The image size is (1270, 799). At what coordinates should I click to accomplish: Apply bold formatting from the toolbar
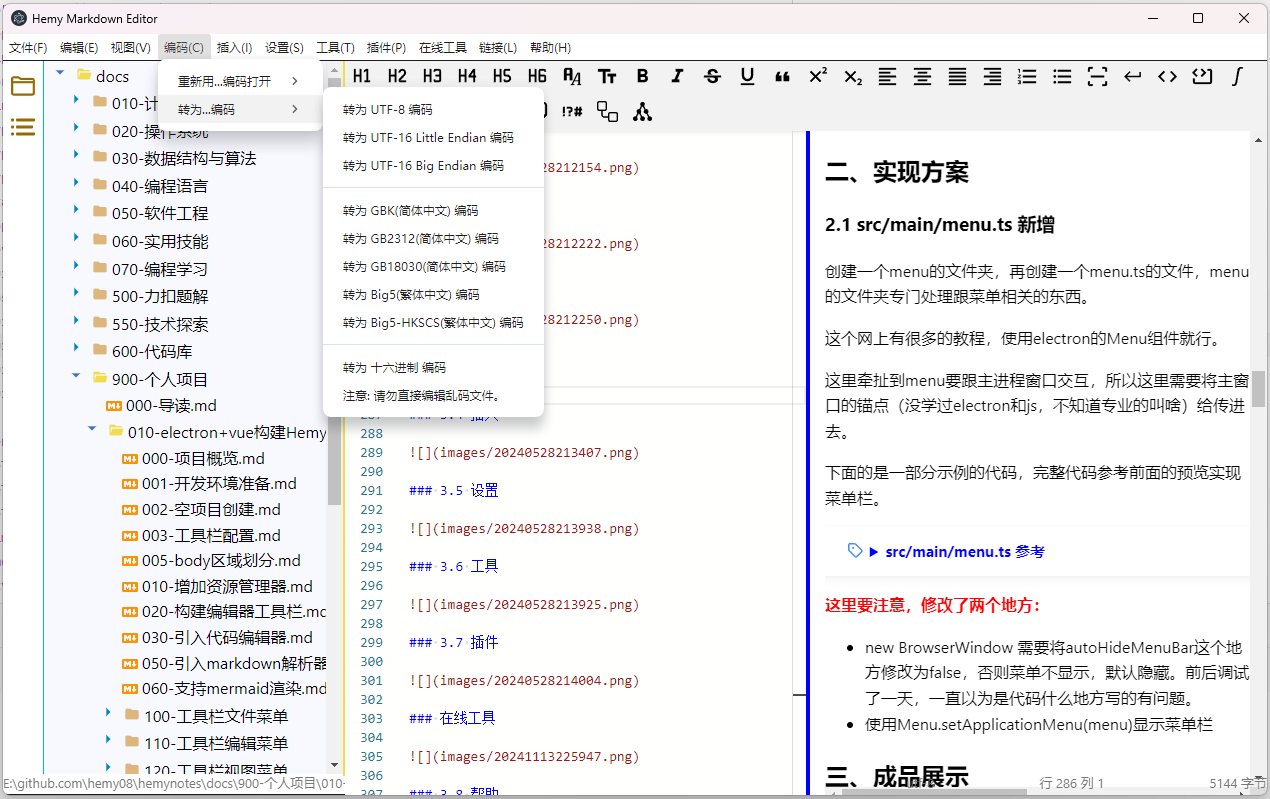click(x=642, y=77)
